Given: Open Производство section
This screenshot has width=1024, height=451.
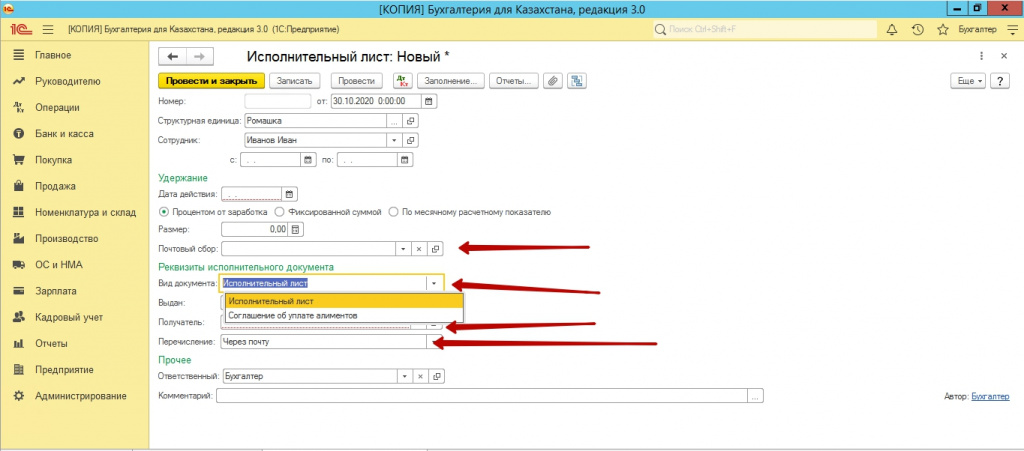Looking at the screenshot, I should 66,238.
